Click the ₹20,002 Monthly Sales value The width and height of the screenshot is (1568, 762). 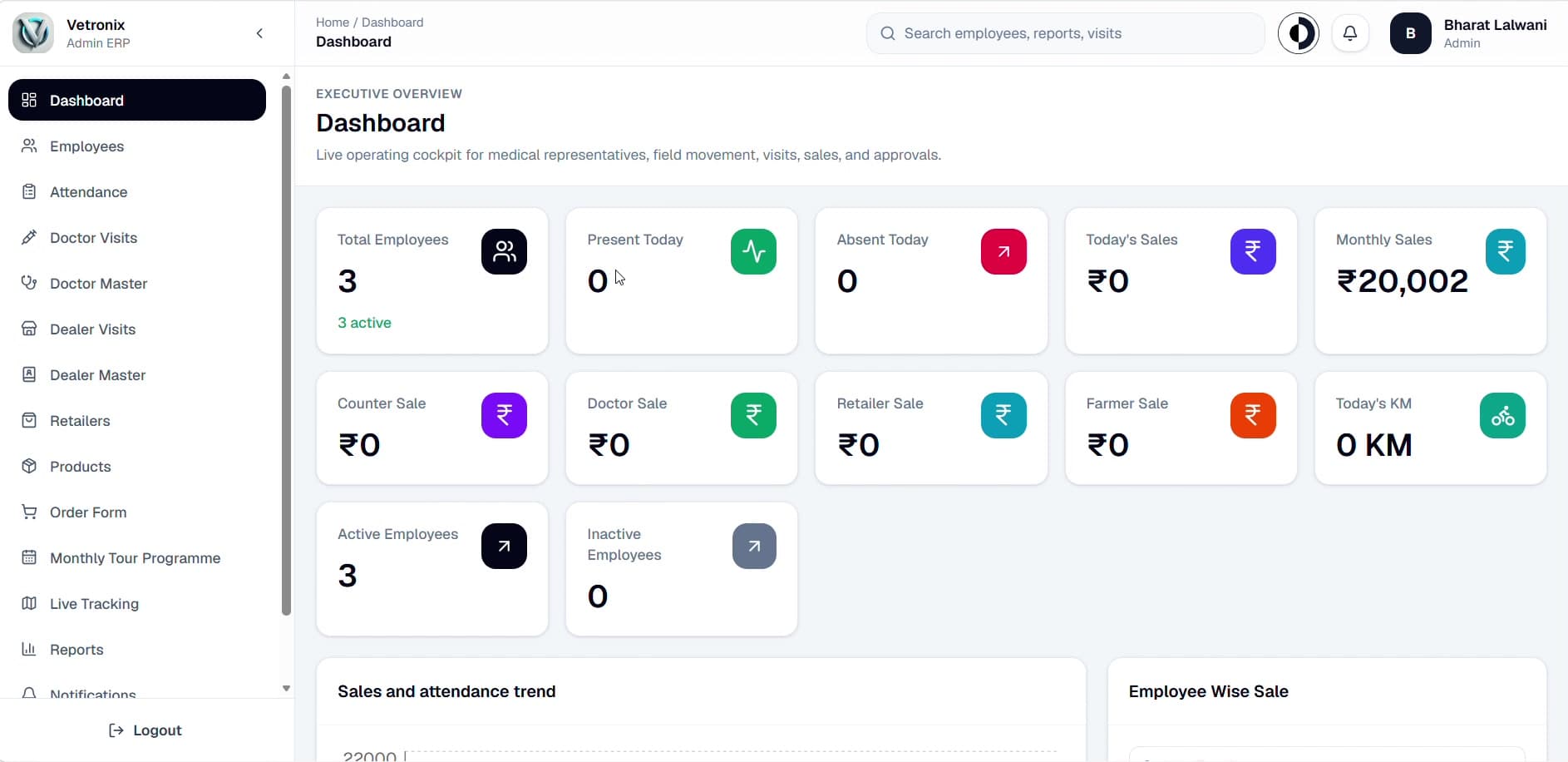tap(1402, 281)
